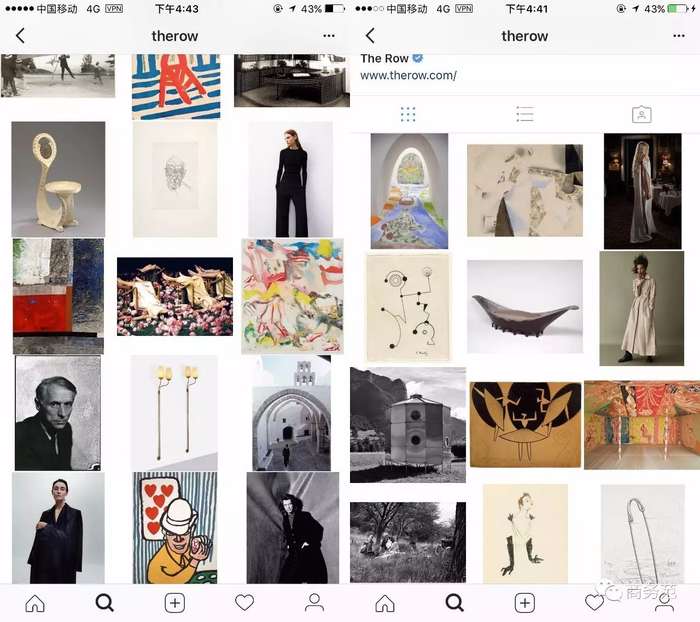This screenshot has width=700, height=622.
Task: Open pale collage artwork post
Action: pyautogui.click(x=525, y=191)
